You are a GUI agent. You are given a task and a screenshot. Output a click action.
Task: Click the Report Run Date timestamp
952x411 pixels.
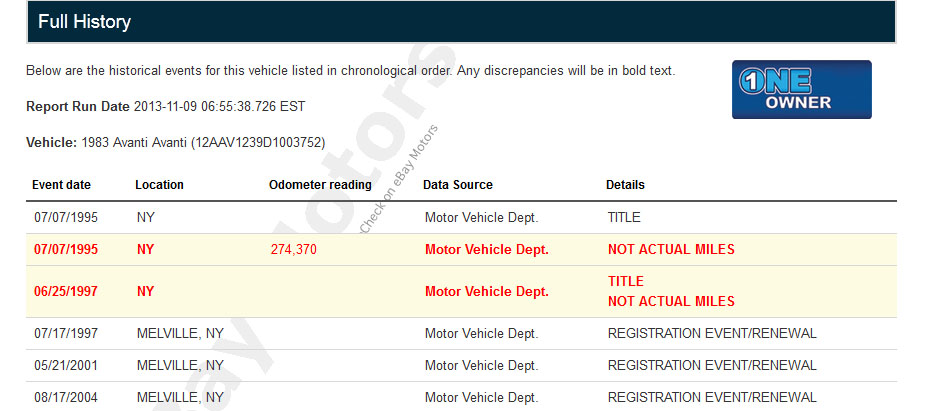click(x=219, y=106)
